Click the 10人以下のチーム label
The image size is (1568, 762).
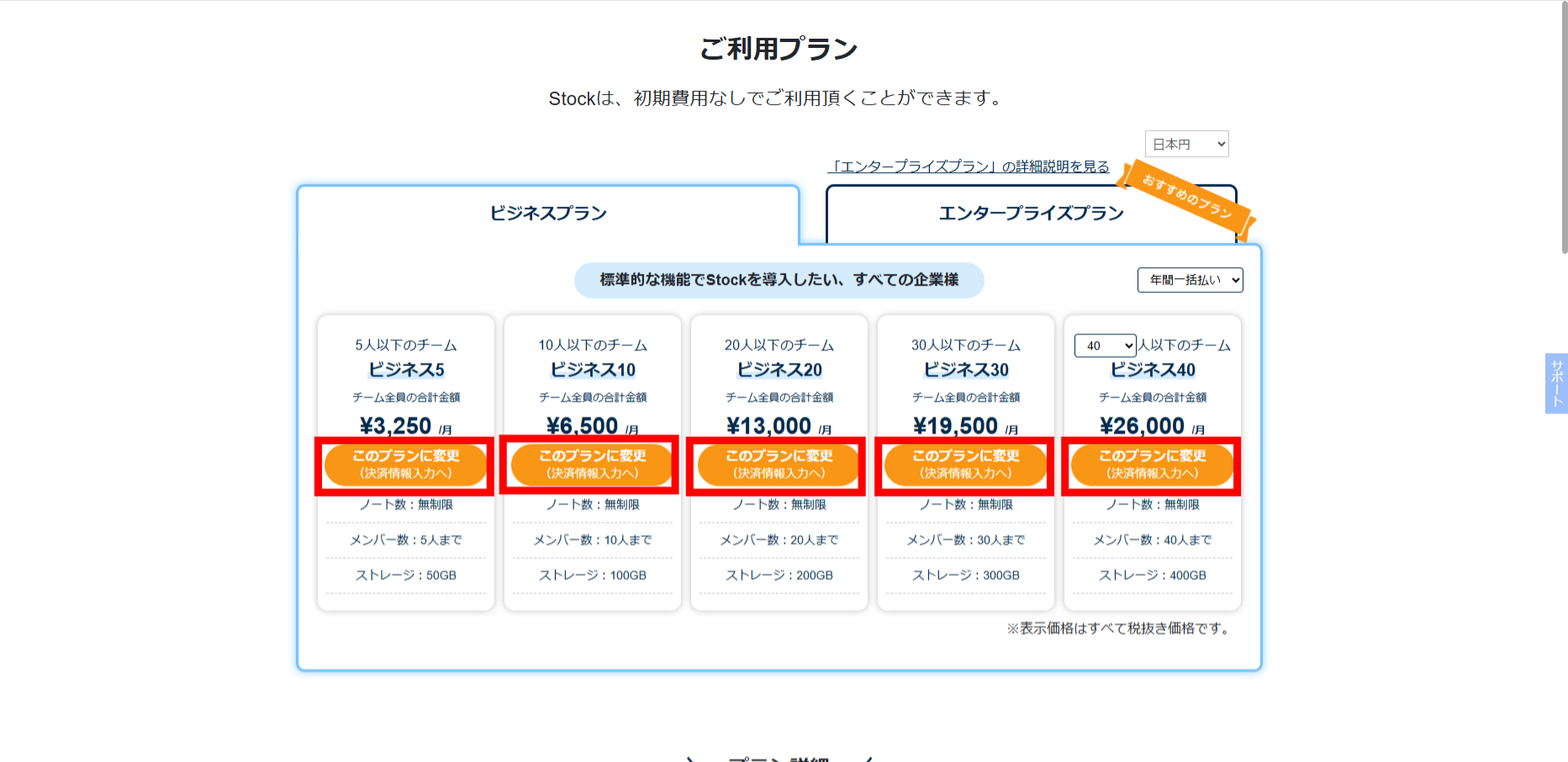[593, 346]
